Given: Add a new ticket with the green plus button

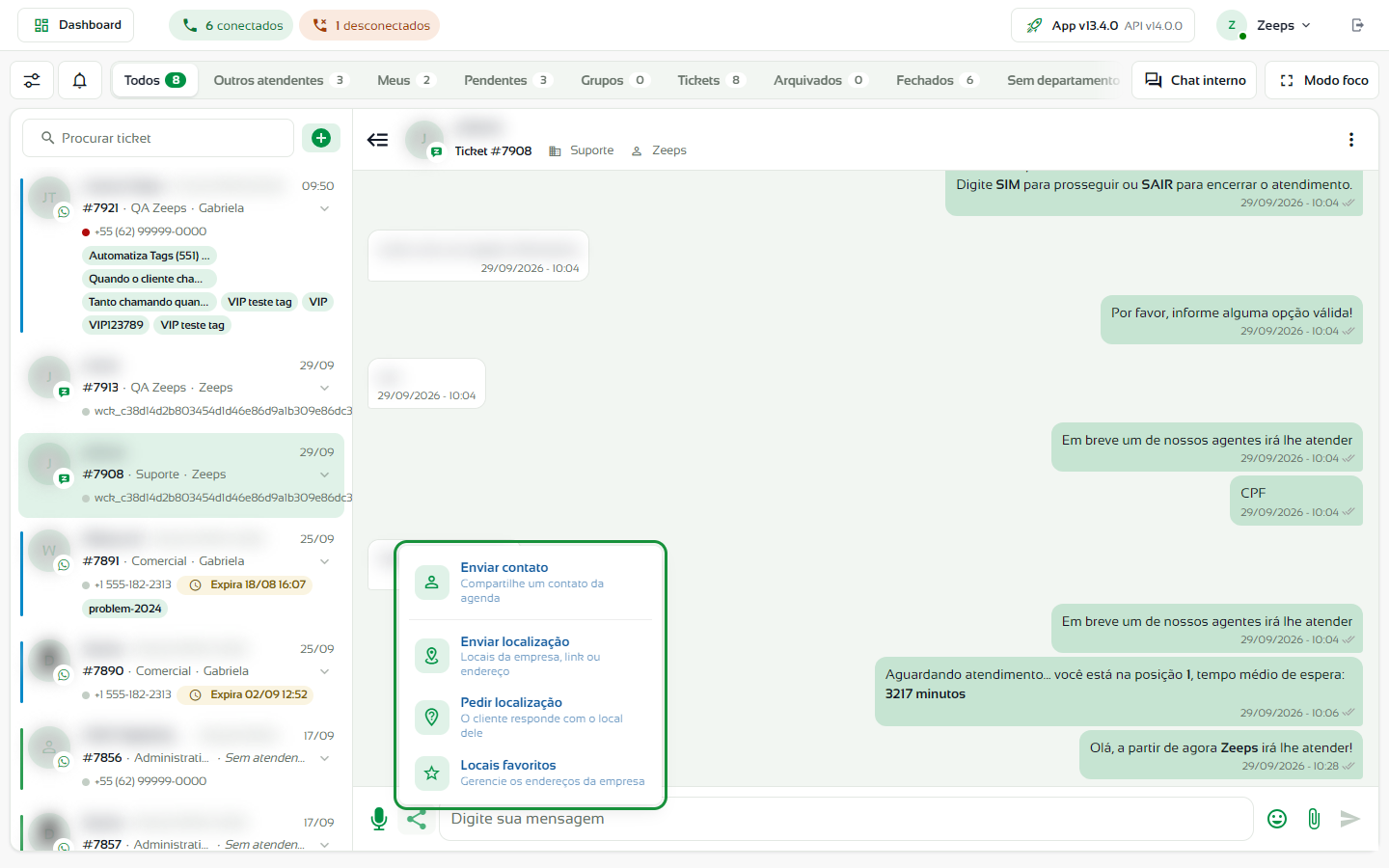Looking at the screenshot, I should [321, 138].
